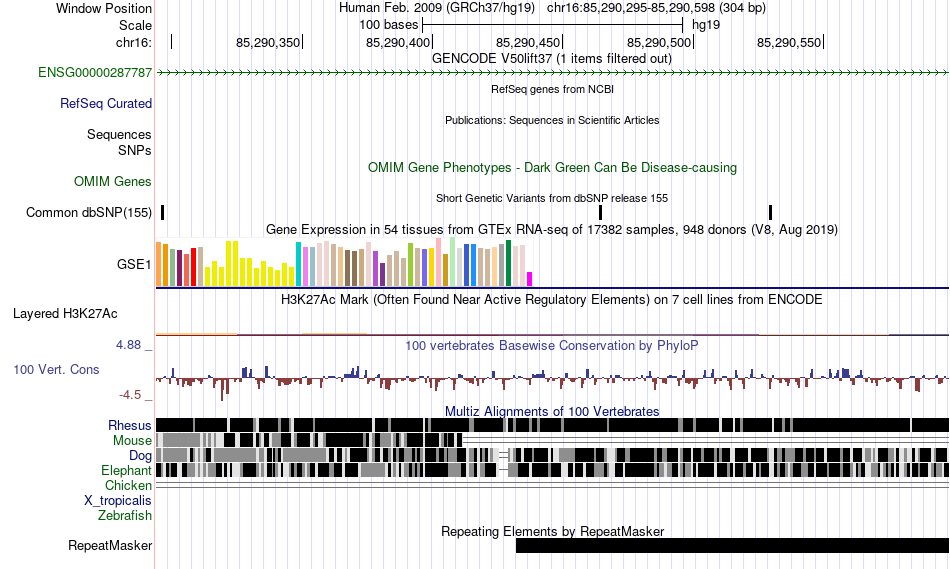This screenshot has width=950, height=569.
Task: Click the 4.88 PhyloP maximum value
Action: pyautogui.click(x=128, y=345)
